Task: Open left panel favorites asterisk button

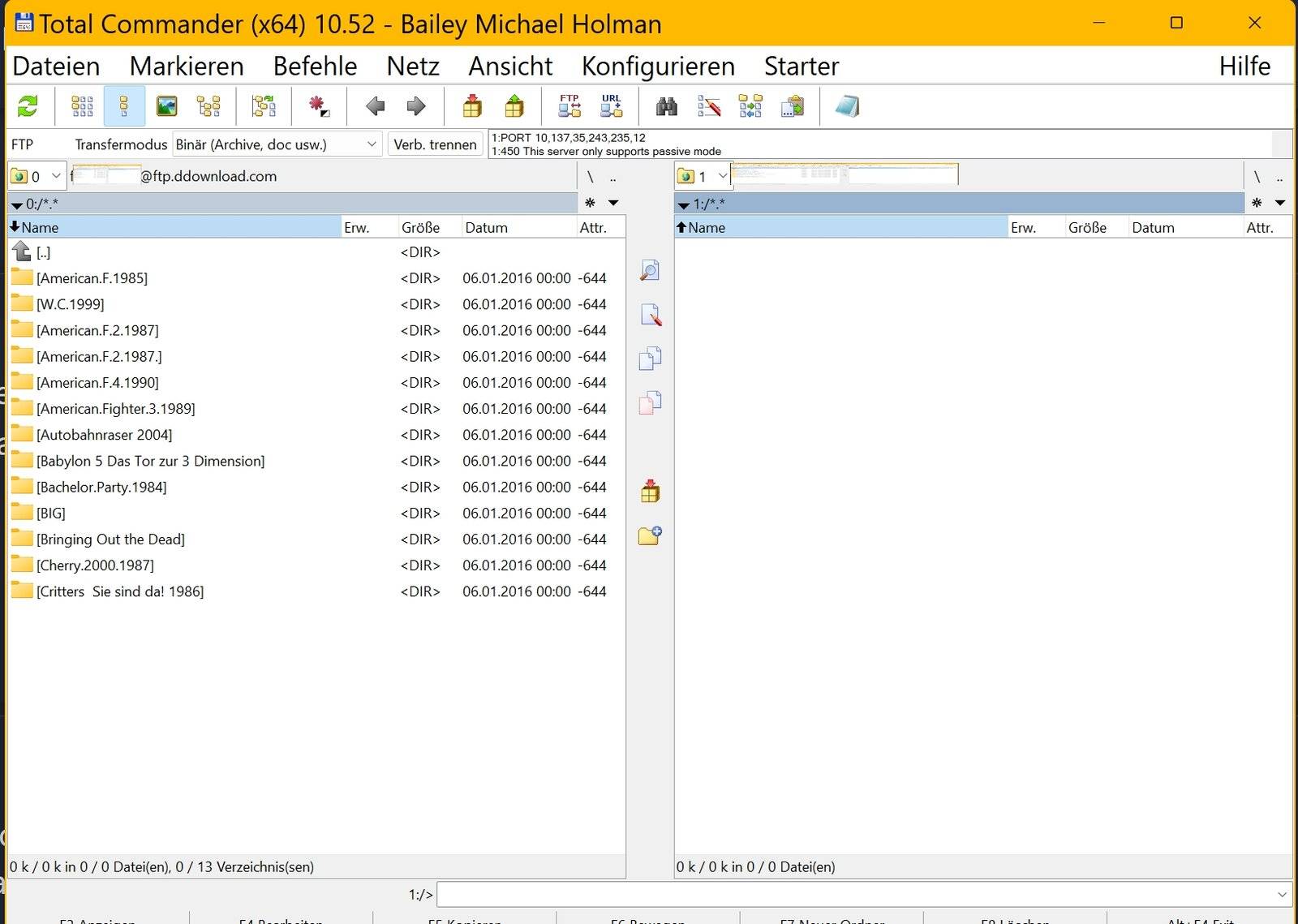Action: (591, 203)
